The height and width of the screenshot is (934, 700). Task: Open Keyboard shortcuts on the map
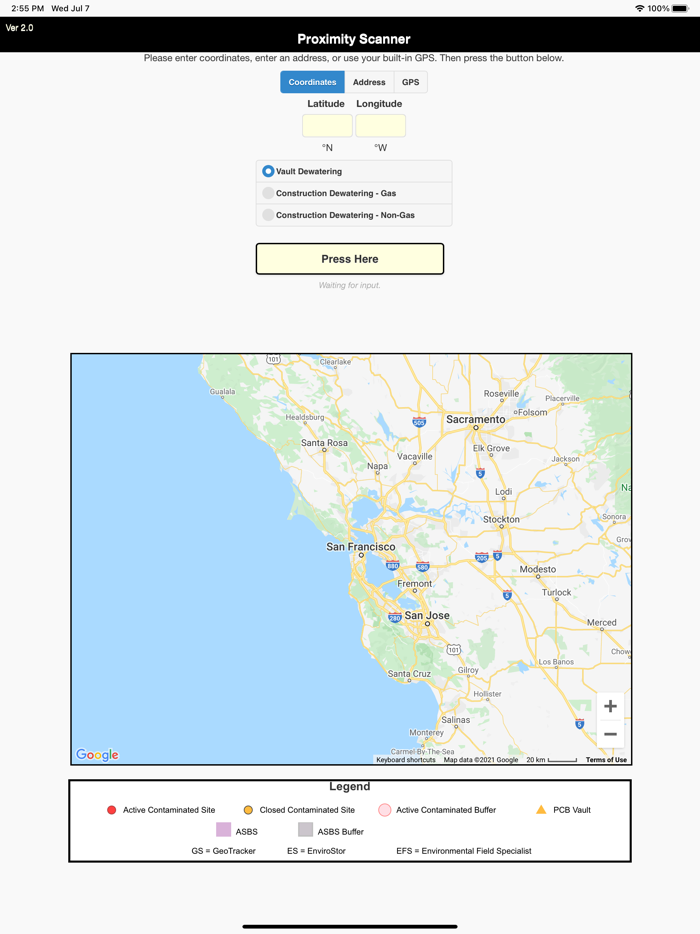[x=406, y=759]
